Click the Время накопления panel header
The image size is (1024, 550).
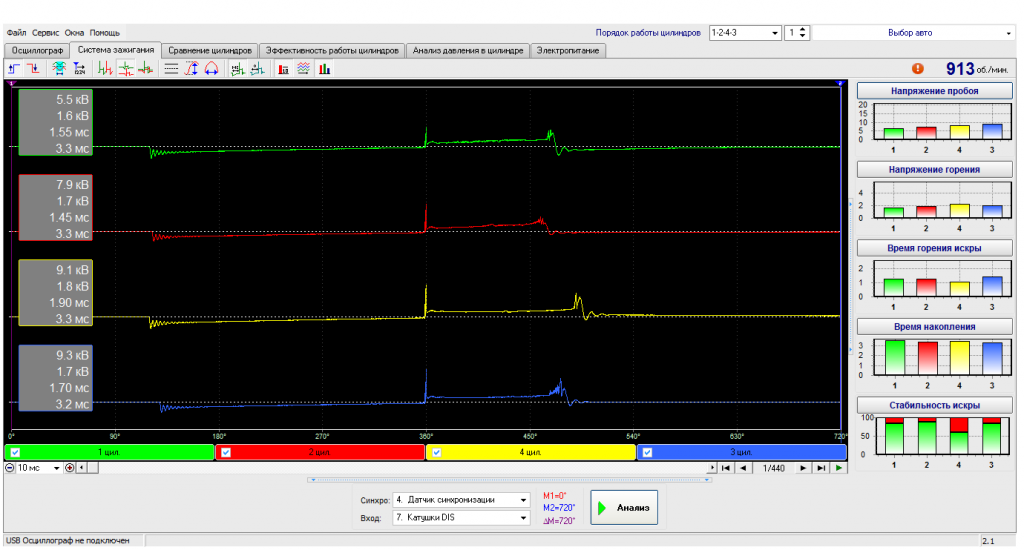coord(934,326)
